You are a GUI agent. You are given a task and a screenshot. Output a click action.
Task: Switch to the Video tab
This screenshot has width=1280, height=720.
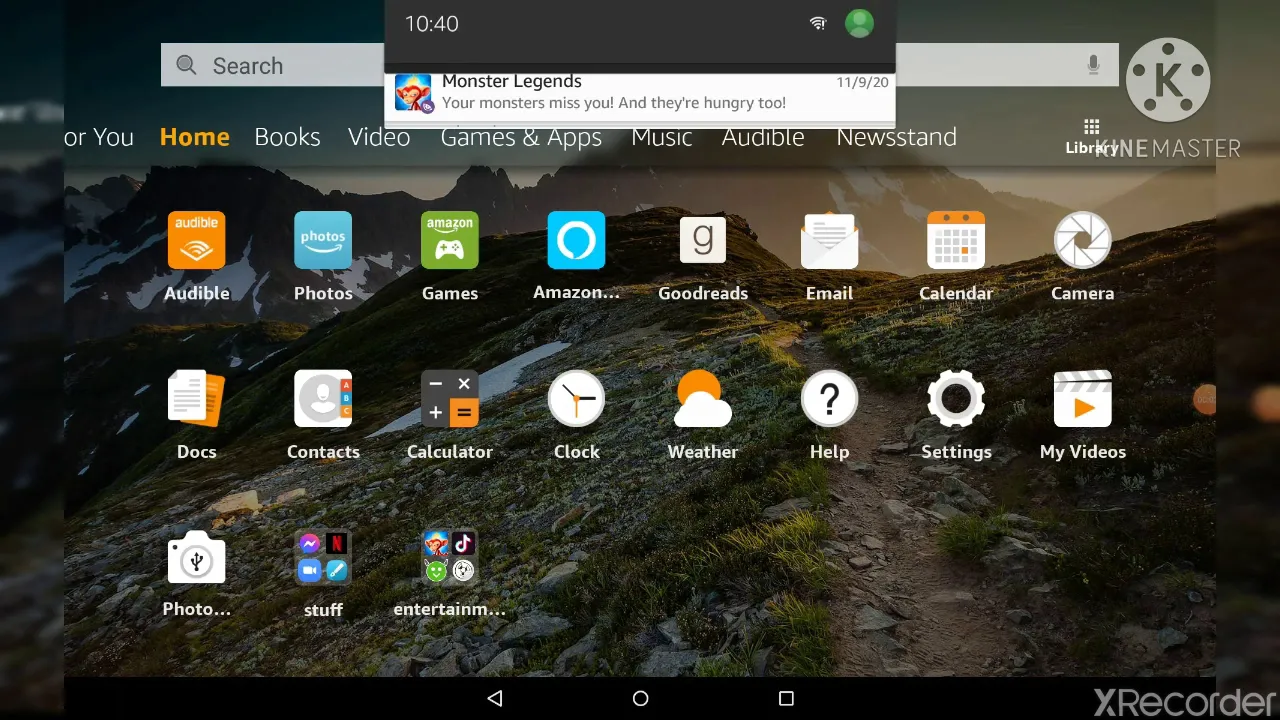pyautogui.click(x=379, y=137)
